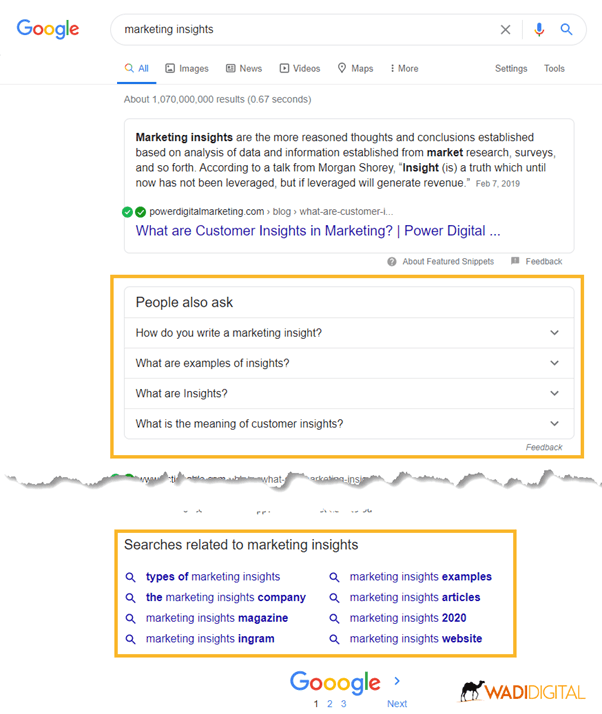Expand the 'What are Insights?' question
Image resolution: width=602 pixels, height=714 pixels.
[x=349, y=393]
